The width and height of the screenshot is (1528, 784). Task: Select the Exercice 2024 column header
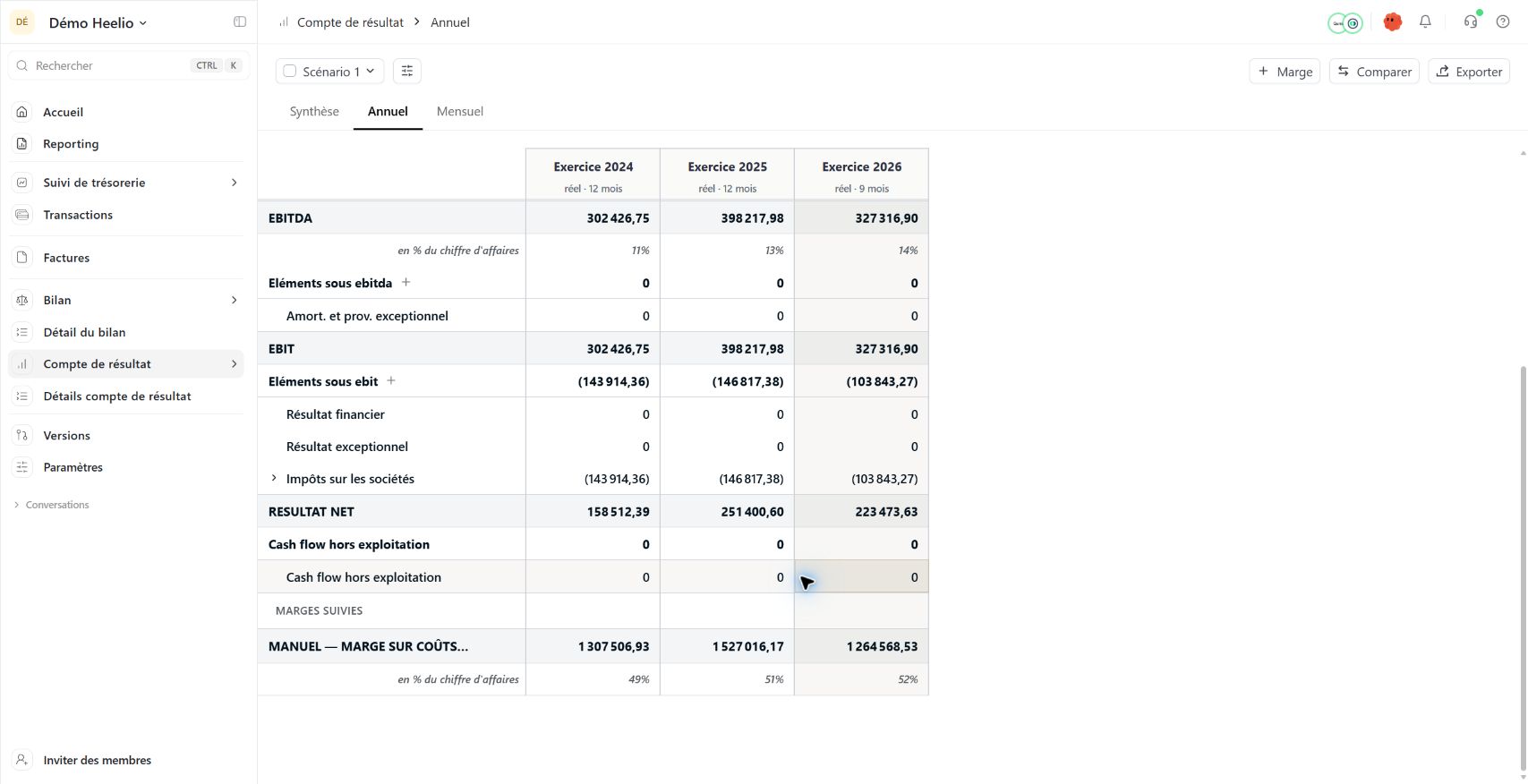[593, 175]
